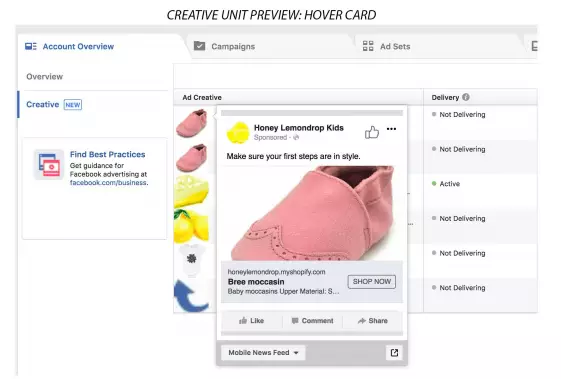The width and height of the screenshot is (561, 379).
Task: Click the thumbs-up page like icon
Action: (372, 132)
